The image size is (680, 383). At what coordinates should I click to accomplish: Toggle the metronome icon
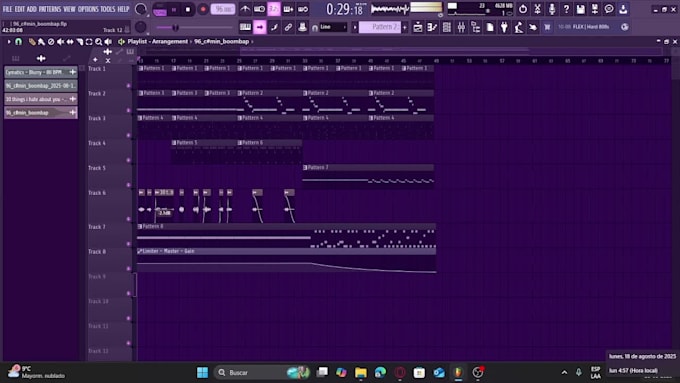point(245,9)
